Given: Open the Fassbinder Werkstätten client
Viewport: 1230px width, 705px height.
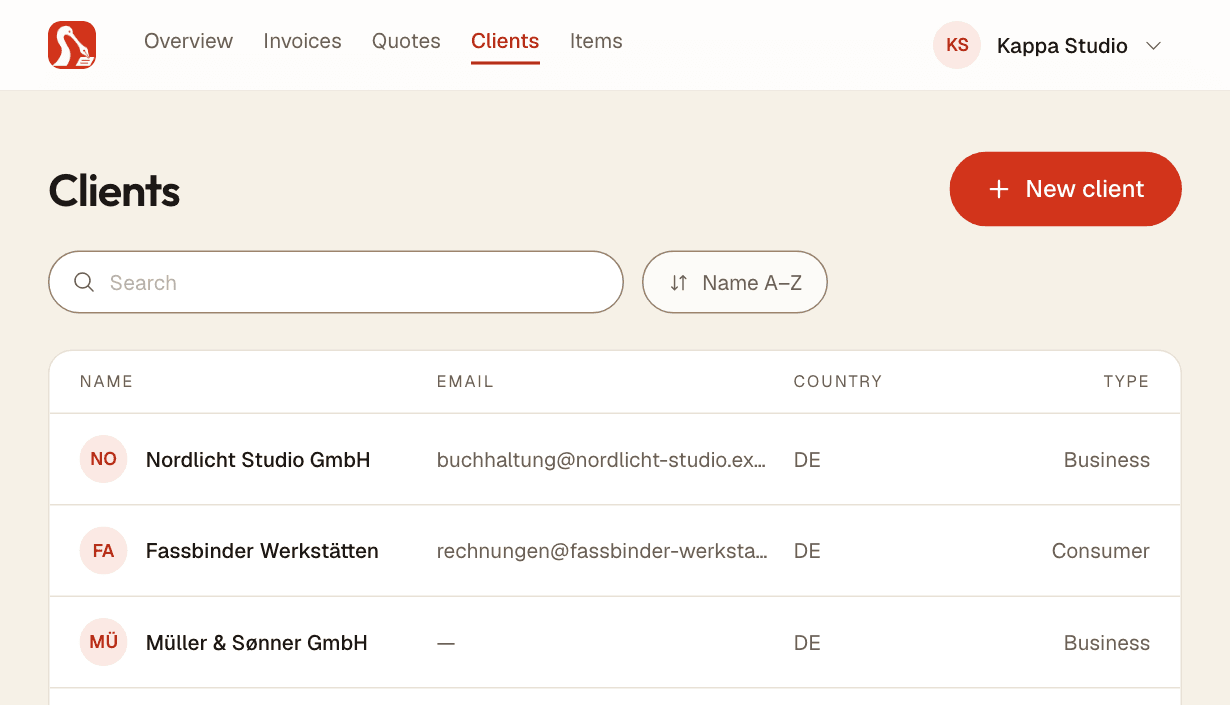Looking at the screenshot, I should coord(262,551).
